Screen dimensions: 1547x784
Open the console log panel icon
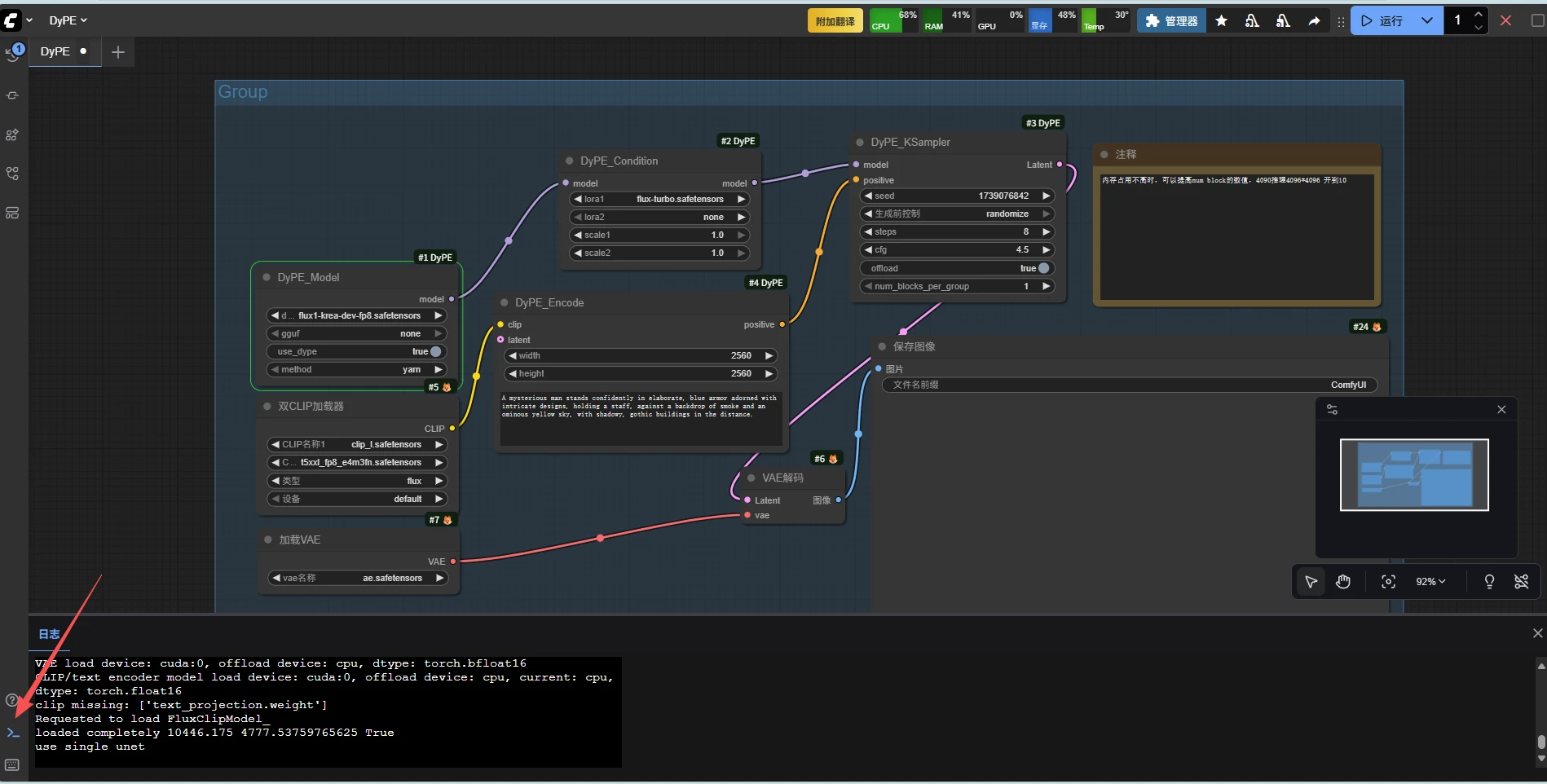(12, 733)
